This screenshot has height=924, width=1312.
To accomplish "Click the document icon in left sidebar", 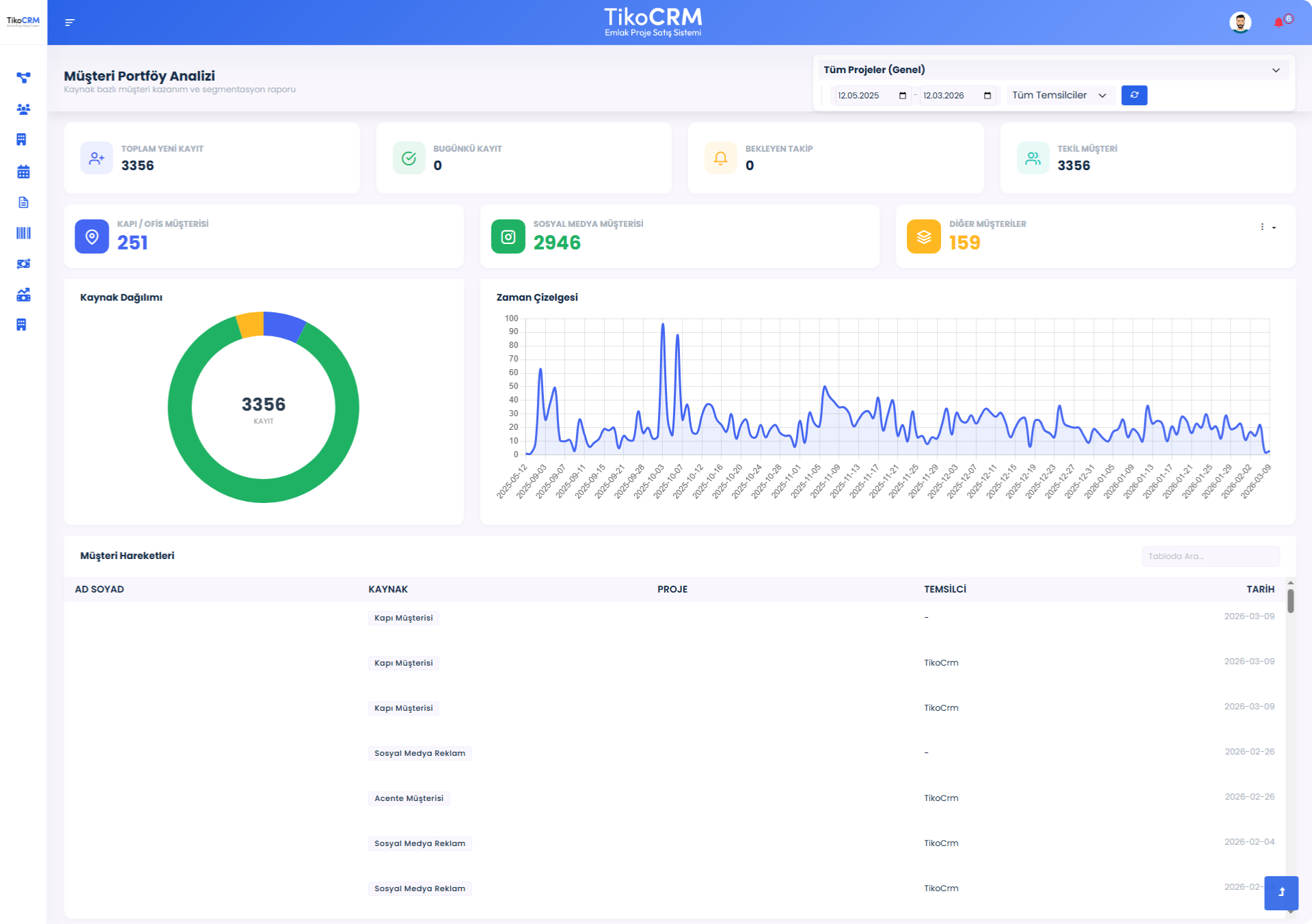I will (23, 202).
